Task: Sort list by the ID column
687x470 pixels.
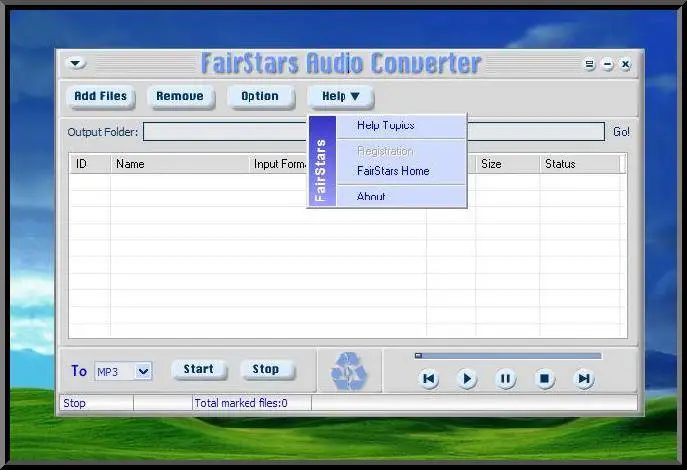Action: (90, 164)
